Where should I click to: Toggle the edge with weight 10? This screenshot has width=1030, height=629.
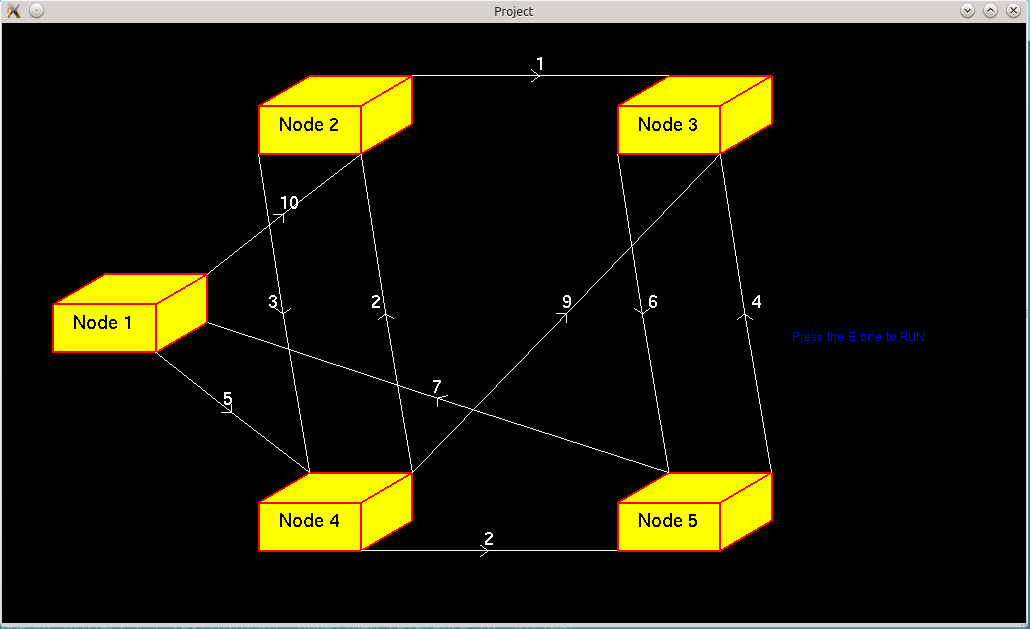[x=289, y=203]
